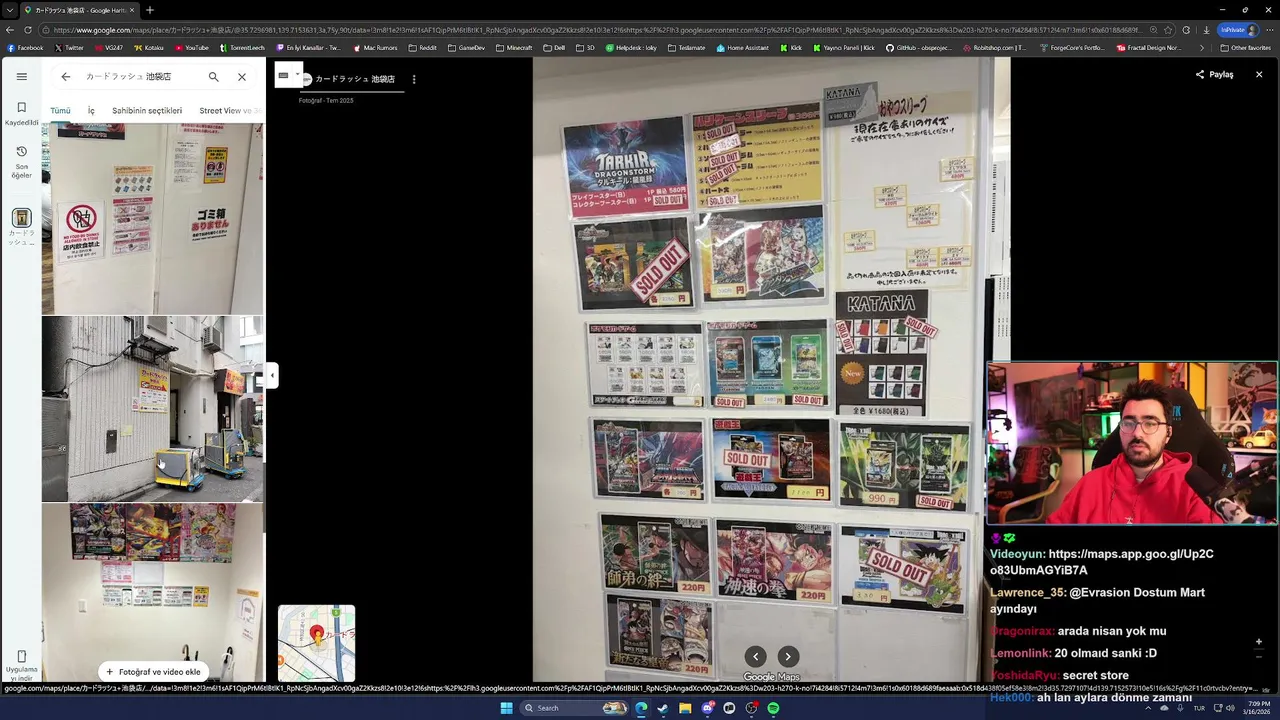Open the Minecraft bookmarks folder
Screen dimensions: 1280x720
tap(514, 47)
